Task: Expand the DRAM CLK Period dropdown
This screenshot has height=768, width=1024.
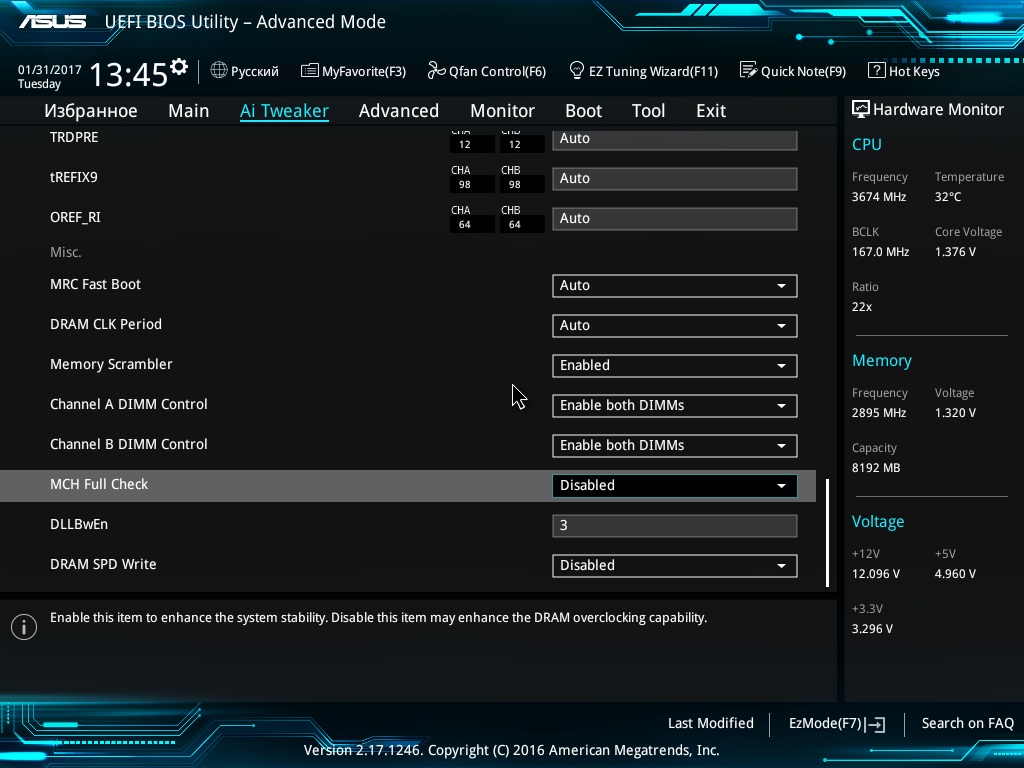Action: tap(675, 325)
